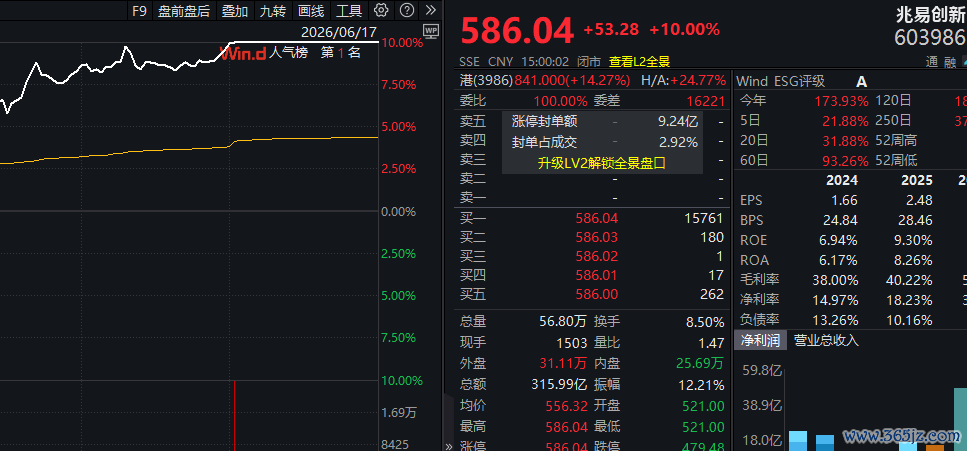Switch to the 营业总收入 tab

point(826,340)
